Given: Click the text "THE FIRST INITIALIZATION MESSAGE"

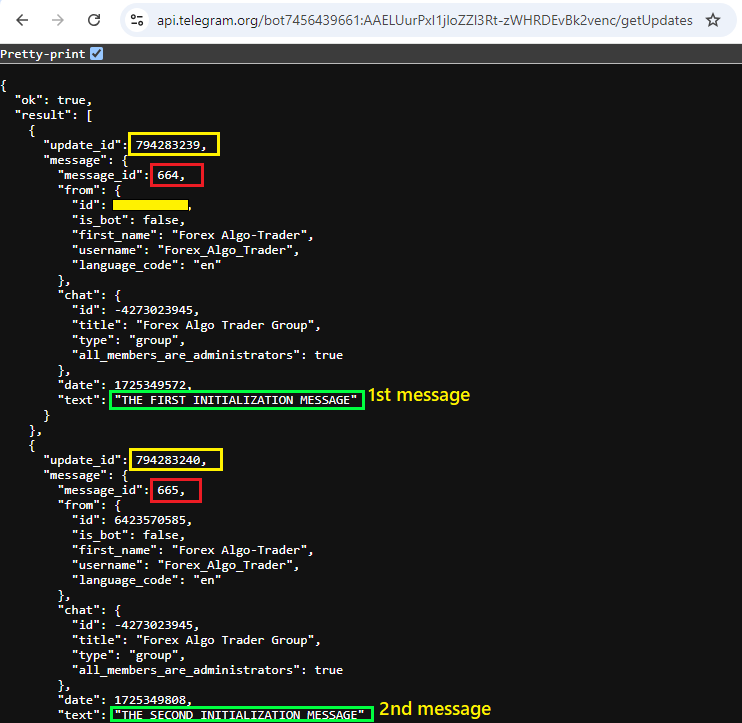Looking at the screenshot, I should [236, 400].
